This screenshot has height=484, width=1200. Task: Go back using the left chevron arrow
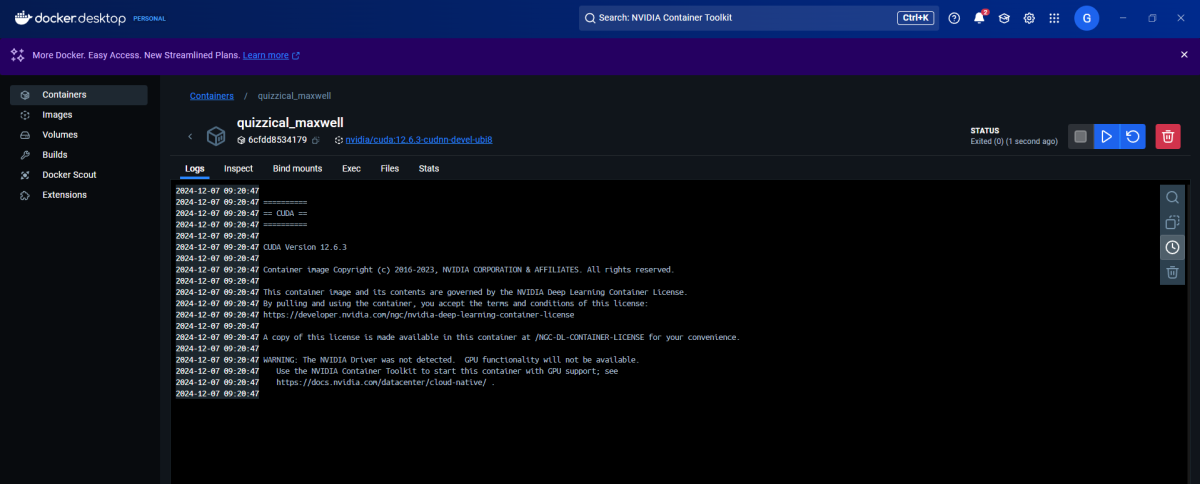(x=190, y=136)
